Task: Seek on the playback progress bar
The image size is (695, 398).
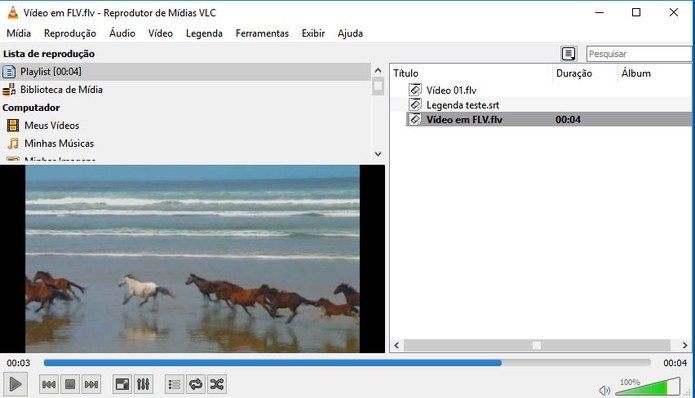Action: [x=347, y=363]
